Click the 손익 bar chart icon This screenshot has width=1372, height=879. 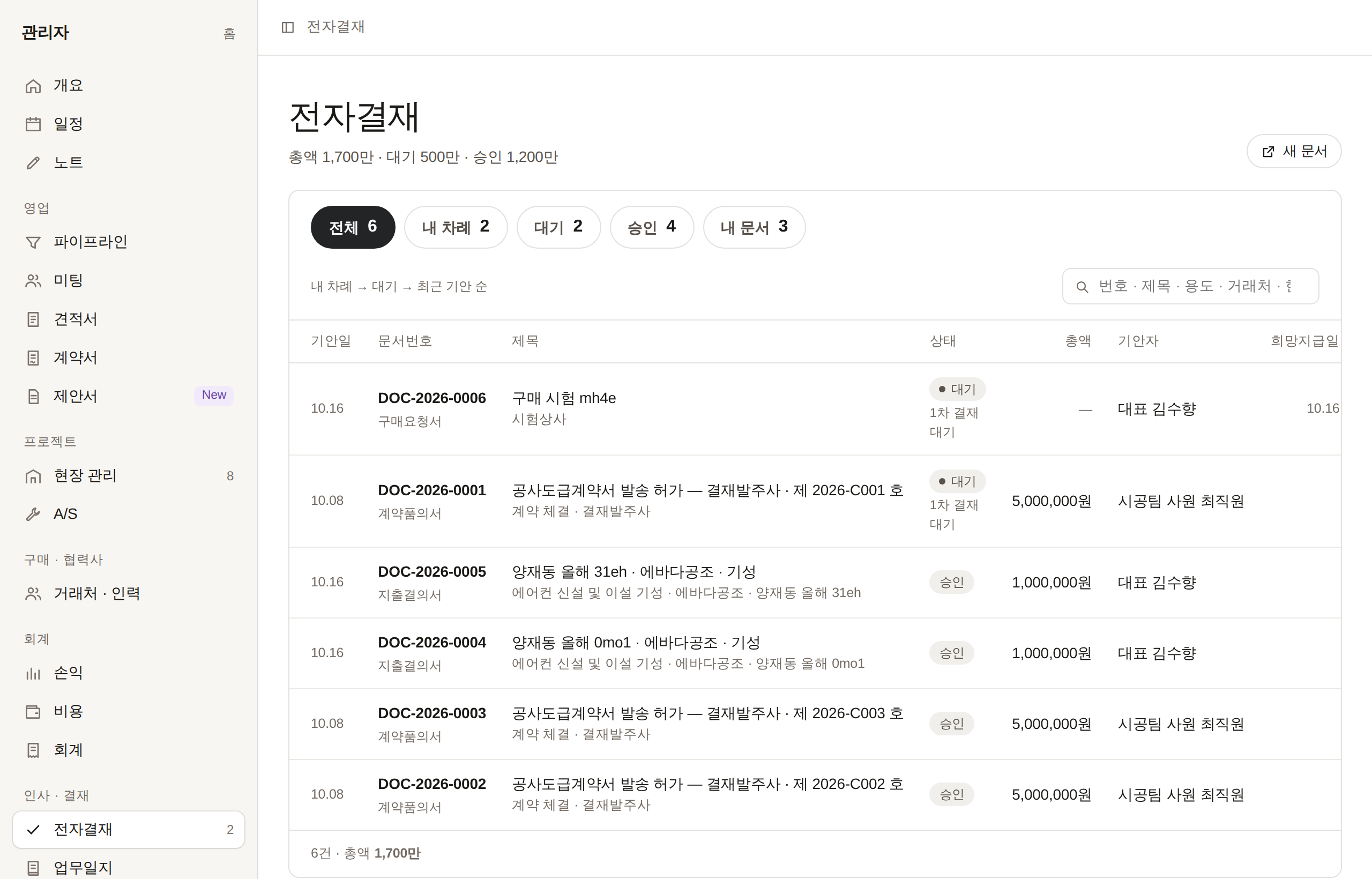33,674
